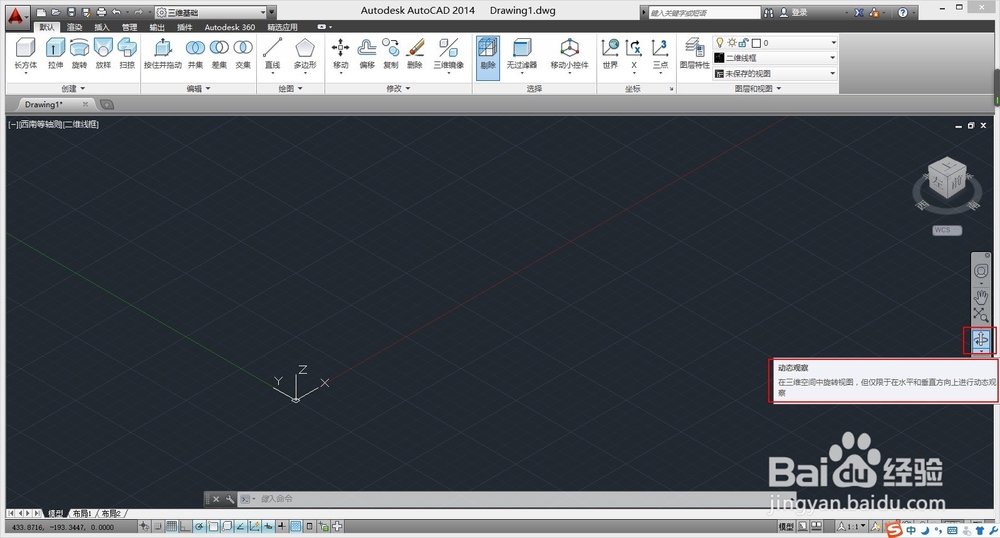Click the 删除 erase tool in 修改 panel
This screenshot has height=538, width=1000.
[415, 54]
